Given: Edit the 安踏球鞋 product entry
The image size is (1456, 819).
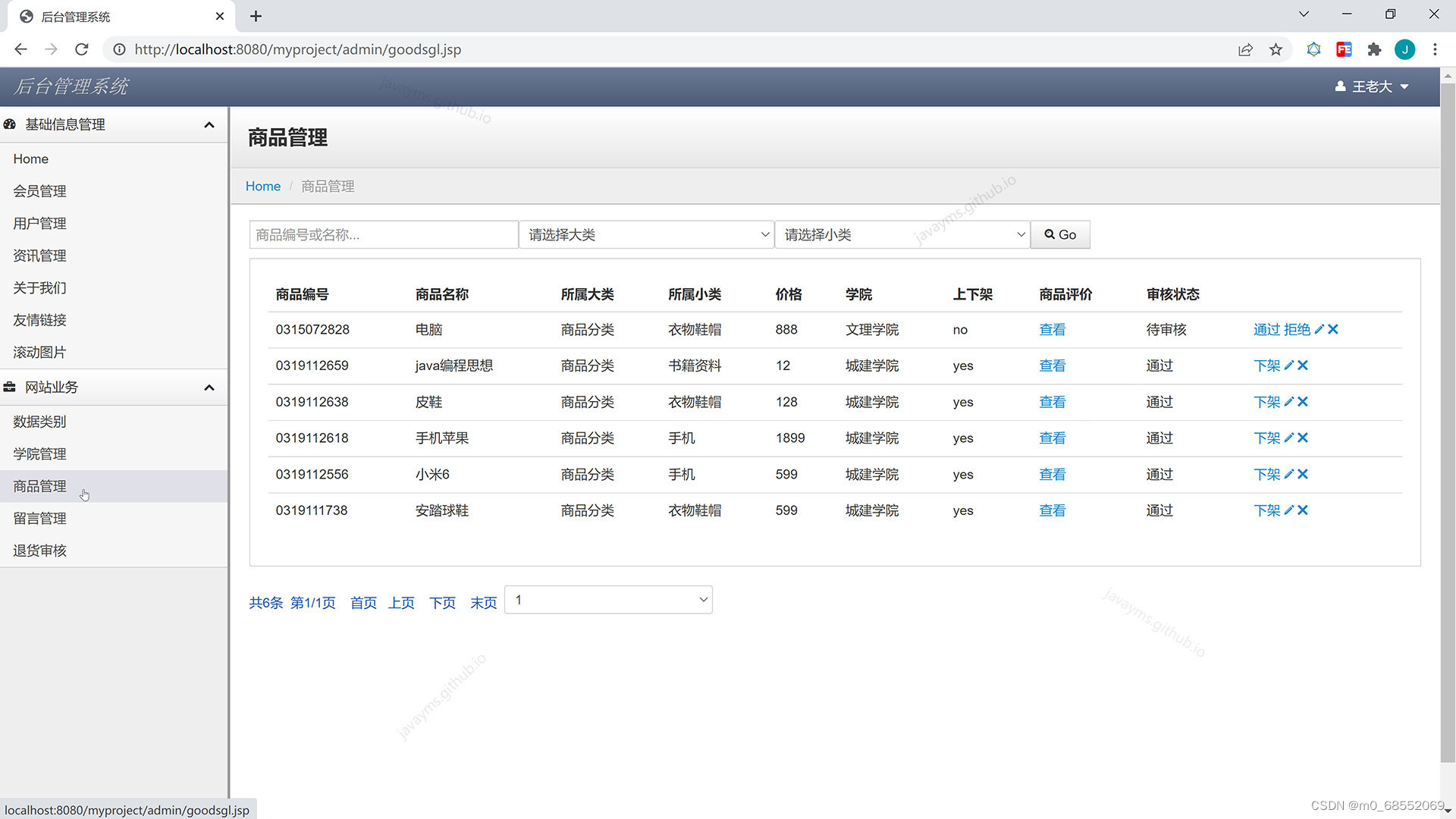Looking at the screenshot, I should pos(1288,510).
